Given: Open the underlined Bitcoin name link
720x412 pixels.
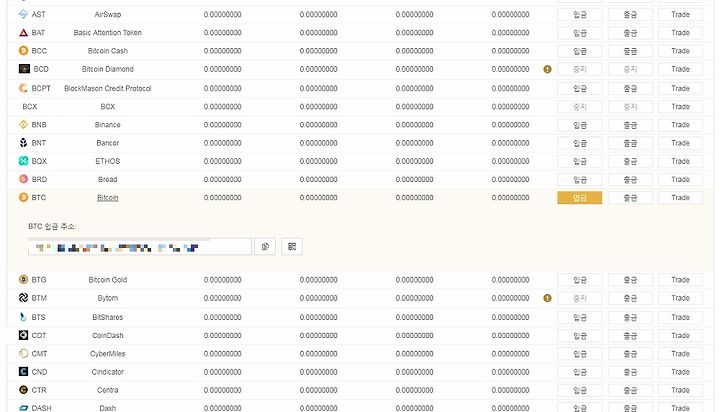Looking at the screenshot, I should pyautogui.click(x=107, y=198).
